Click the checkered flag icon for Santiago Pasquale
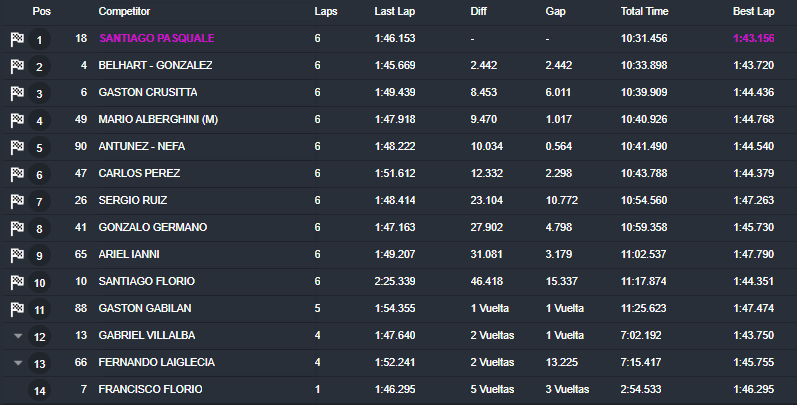The image size is (797, 405). 16,39
